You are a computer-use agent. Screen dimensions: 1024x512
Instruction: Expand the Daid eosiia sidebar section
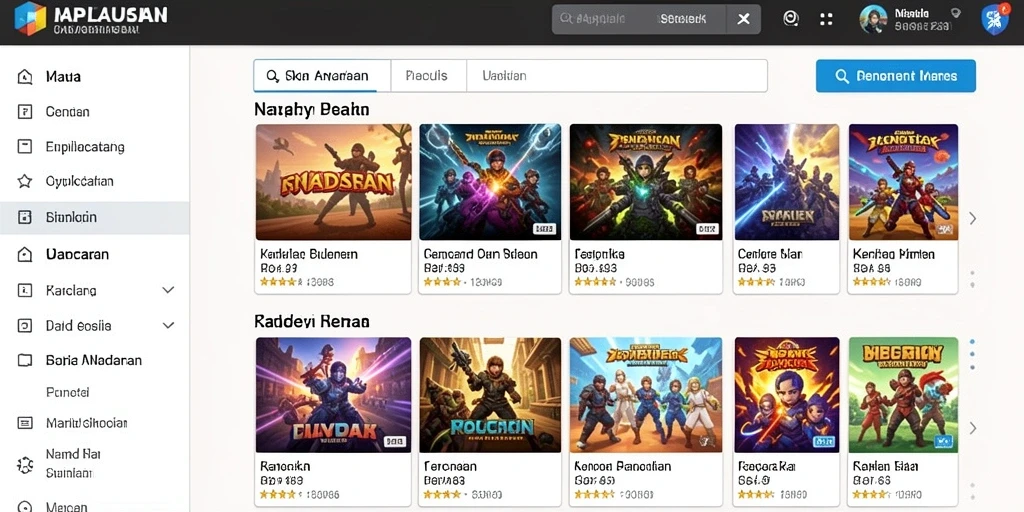click(168, 325)
